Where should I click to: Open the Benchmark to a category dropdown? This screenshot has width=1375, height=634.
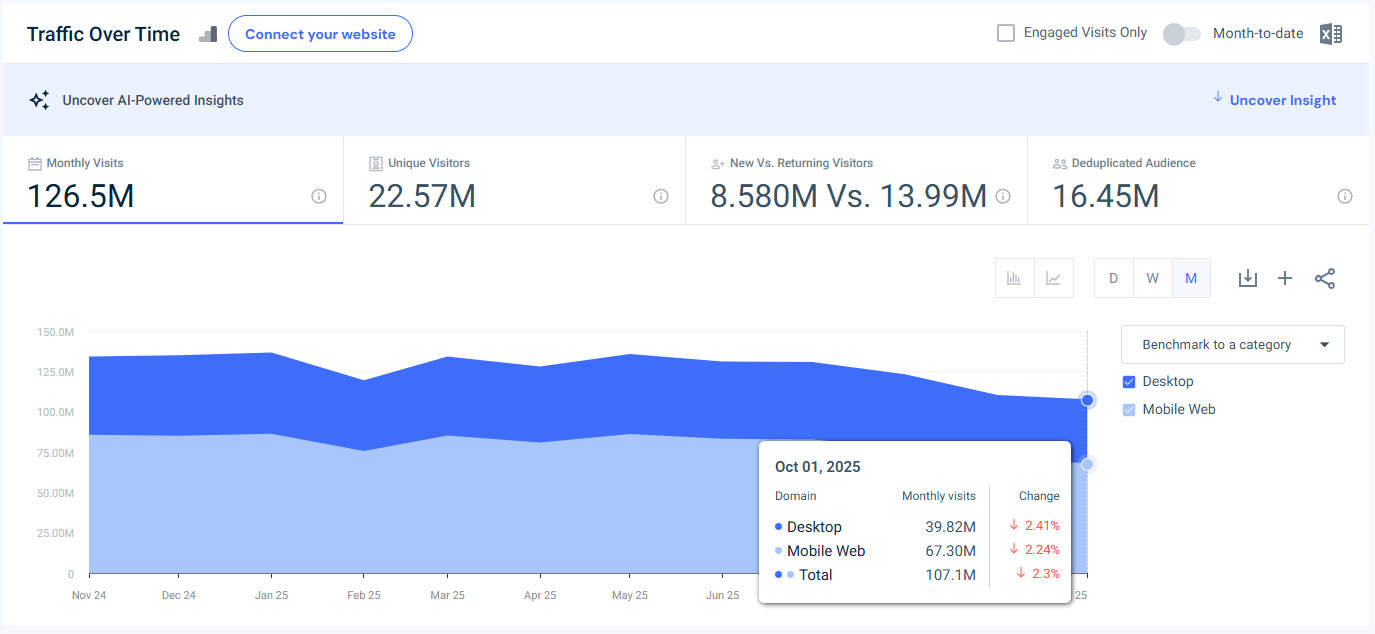1232,344
